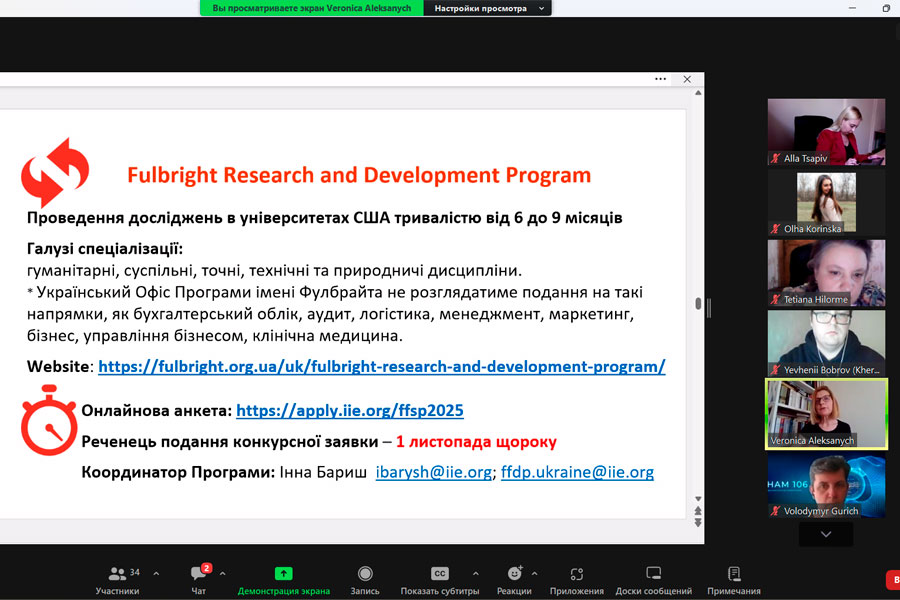The image size is (900, 600).
Task: Expand the arrow next to Чат
Action: pos(222,574)
